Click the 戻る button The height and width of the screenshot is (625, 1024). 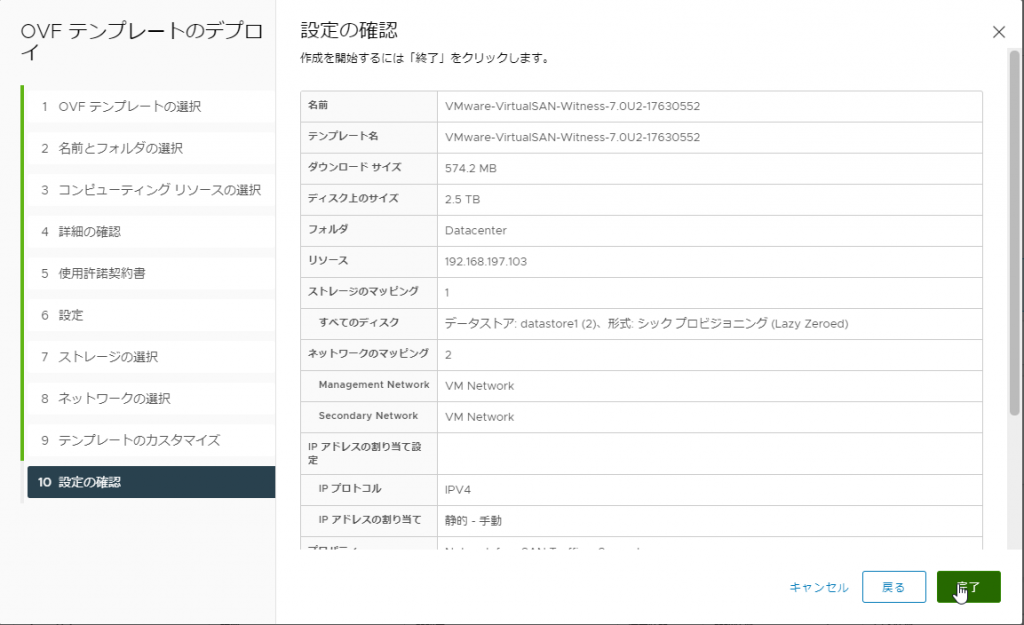(893, 587)
